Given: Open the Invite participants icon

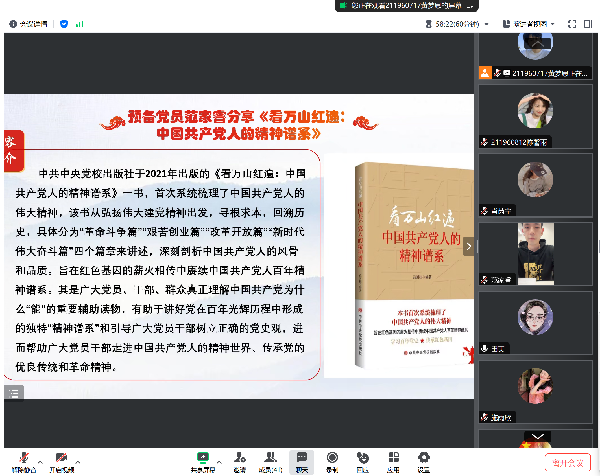Looking at the screenshot, I should click(x=239, y=459).
